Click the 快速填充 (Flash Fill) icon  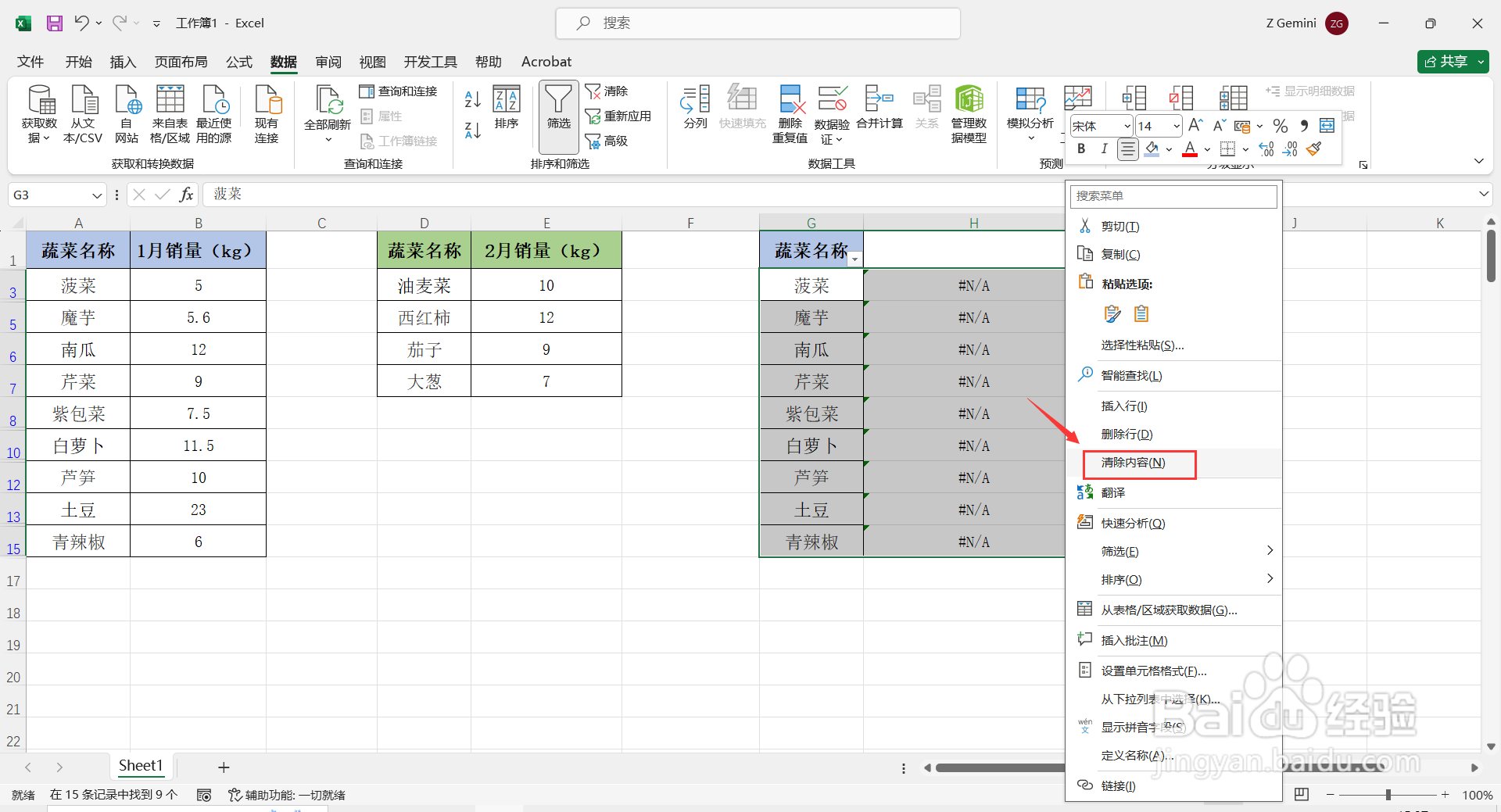743,109
